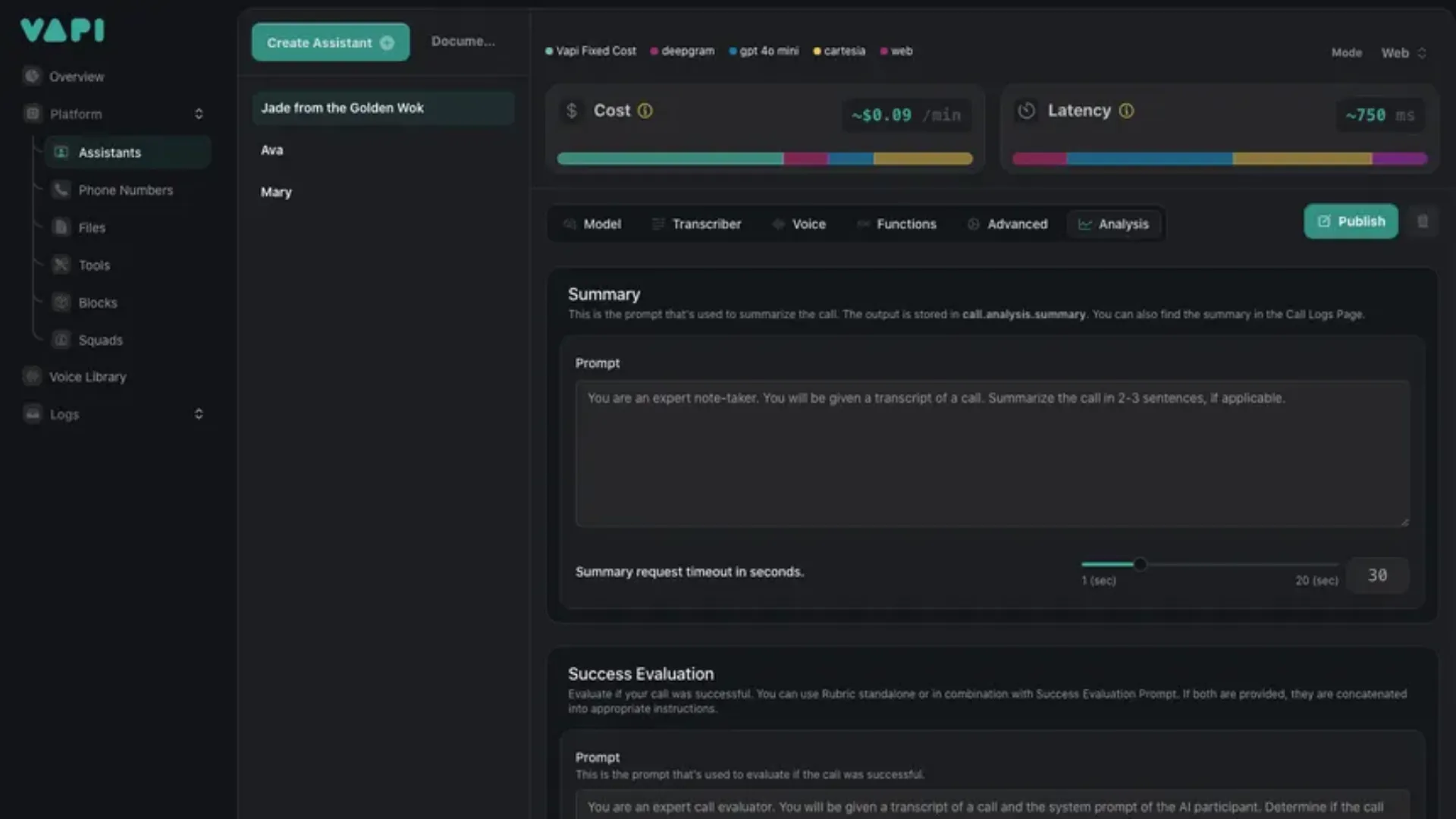Click the Latency clock icon

pyautogui.click(x=1027, y=111)
